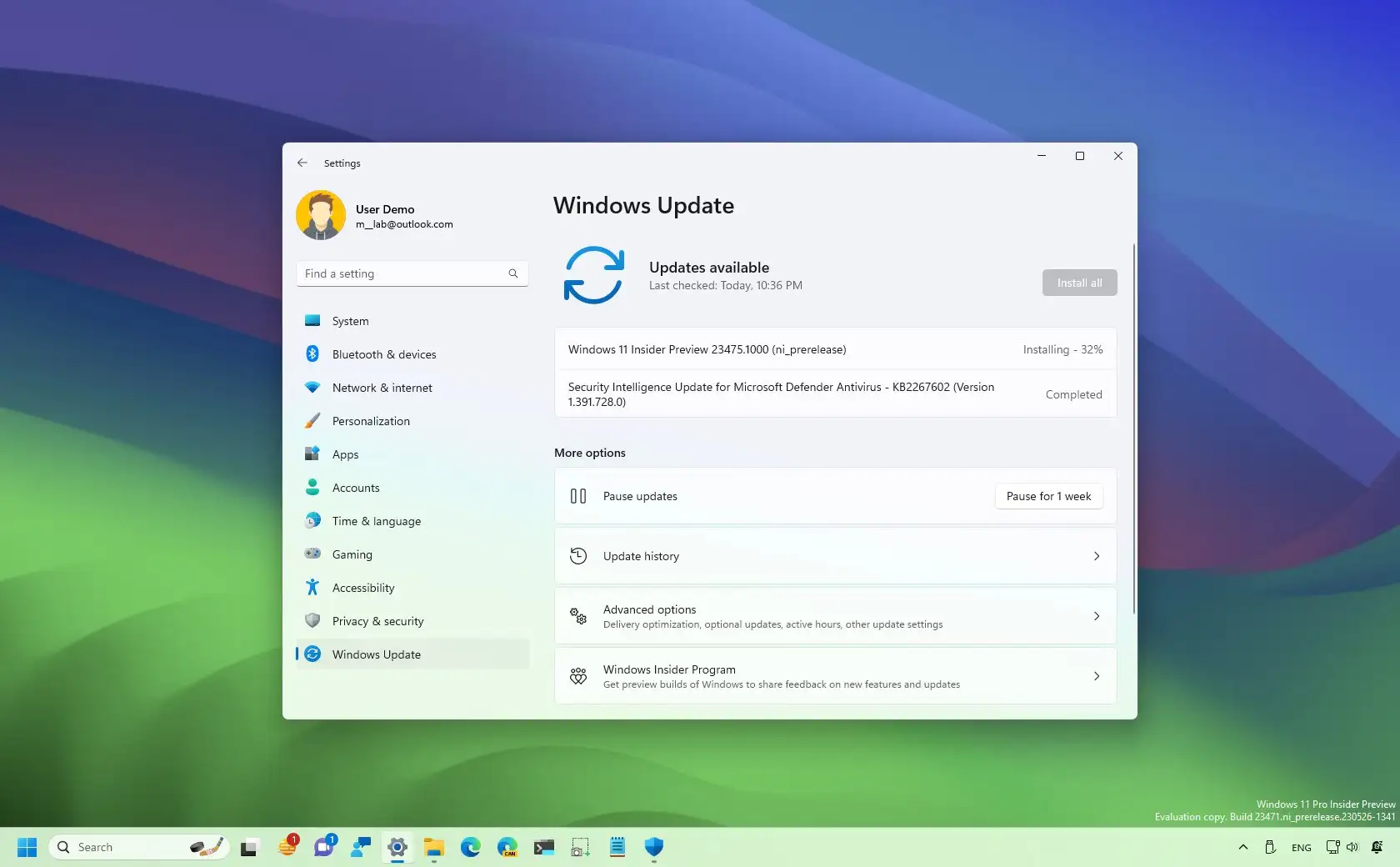Open Personalization settings
The image size is (1400, 867).
point(369,421)
